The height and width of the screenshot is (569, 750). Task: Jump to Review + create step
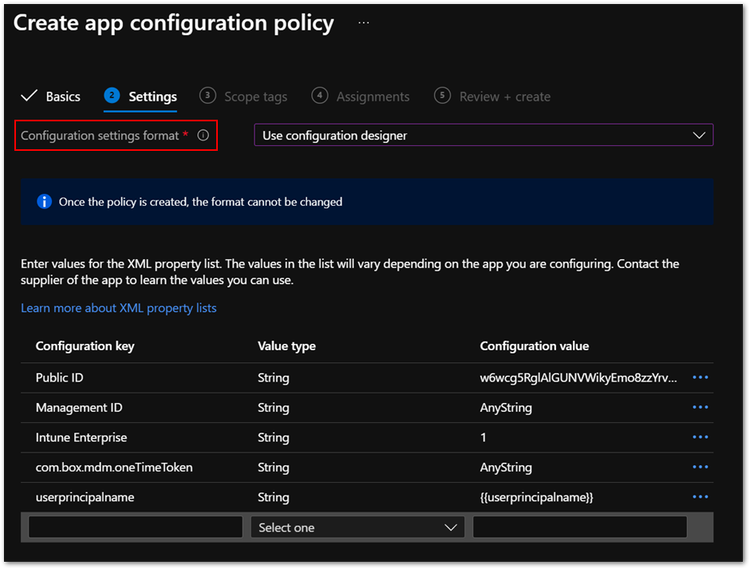coord(493,97)
